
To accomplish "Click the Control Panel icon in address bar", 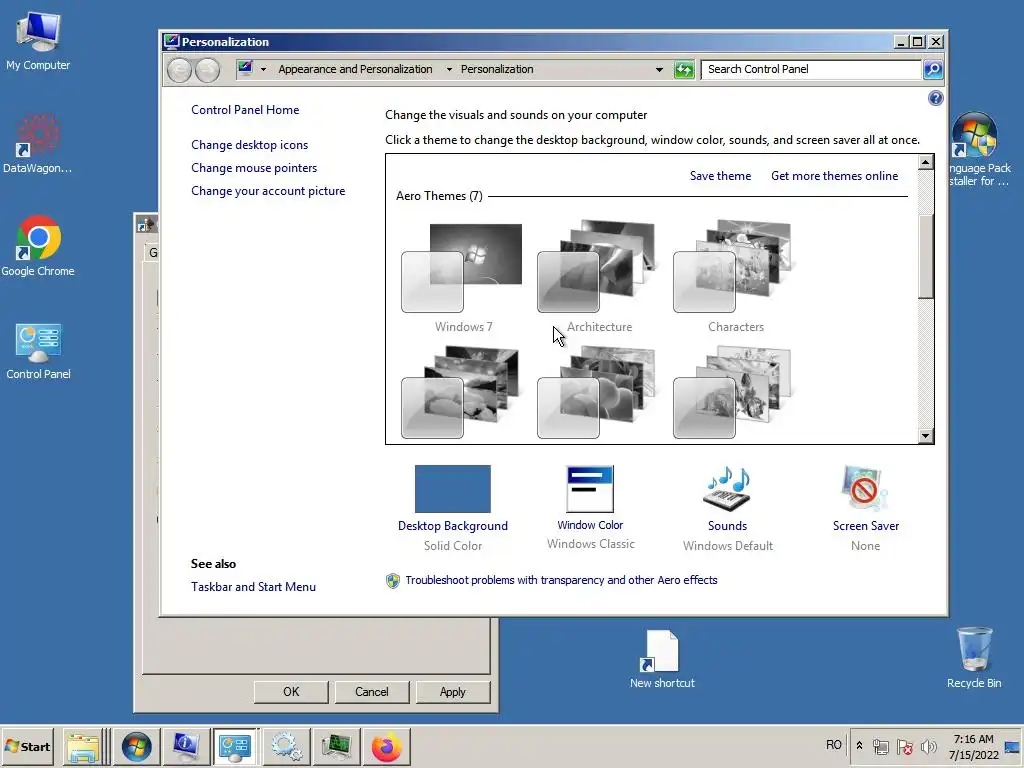I will tap(245, 68).
